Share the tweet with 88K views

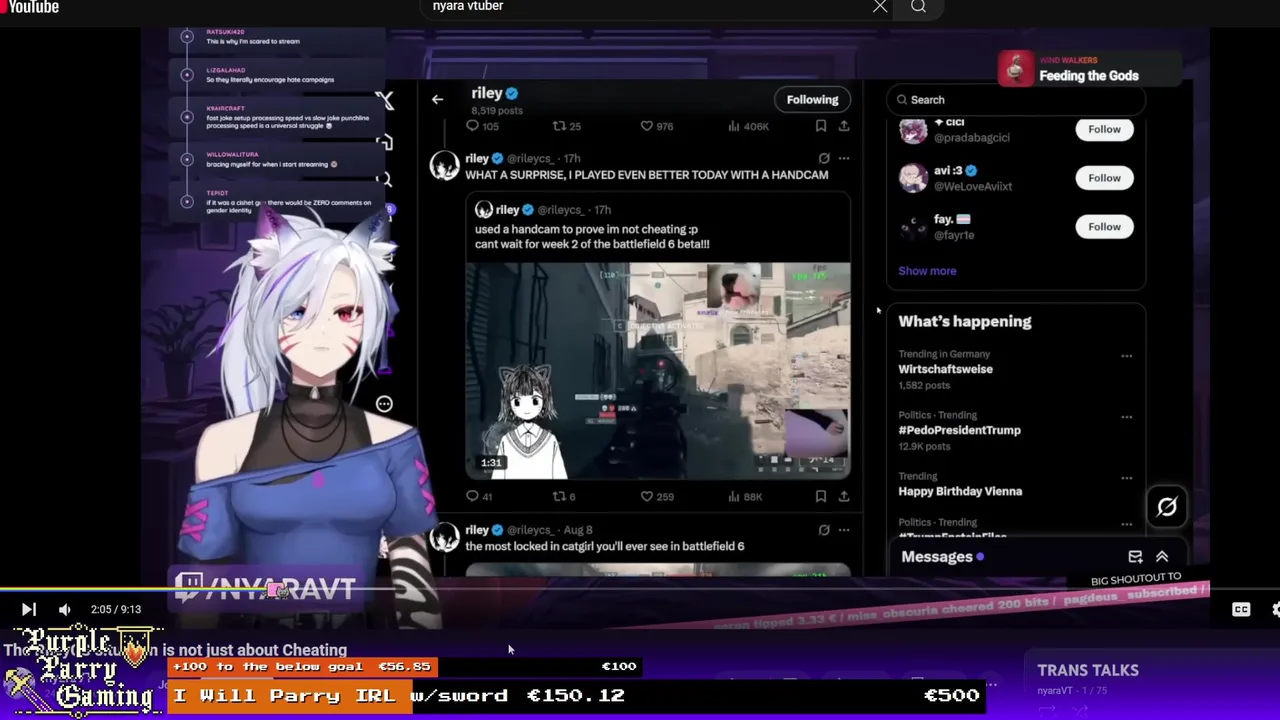click(x=844, y=496)
